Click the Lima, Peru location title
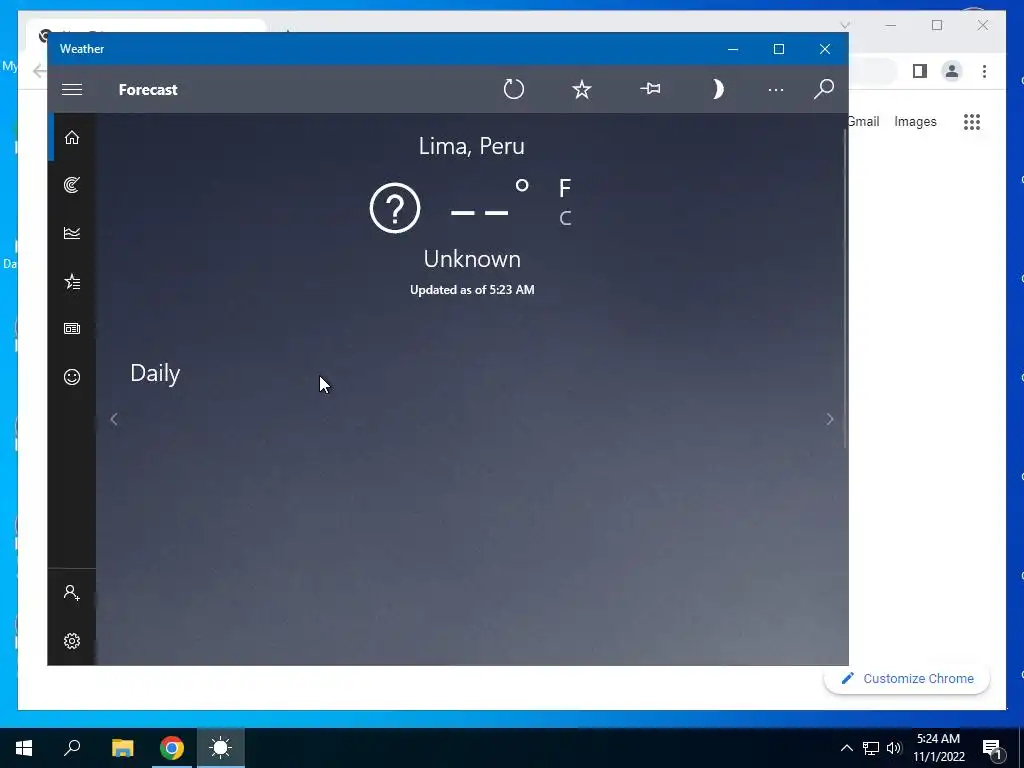Viewport: 1024px width, 768px height. click(472, 146)
